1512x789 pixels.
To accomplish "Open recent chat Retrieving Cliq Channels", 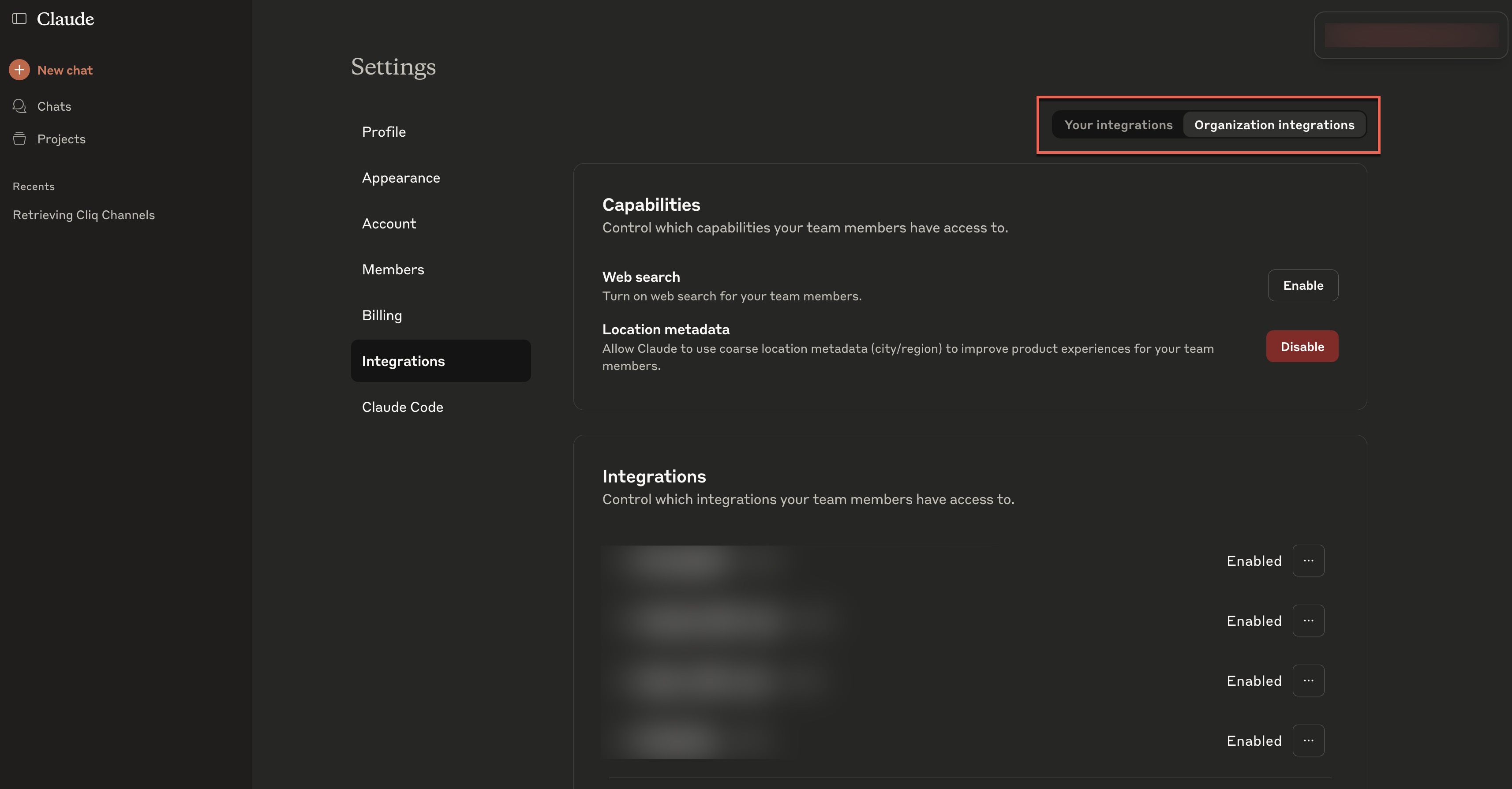I will tap(84, 215).
